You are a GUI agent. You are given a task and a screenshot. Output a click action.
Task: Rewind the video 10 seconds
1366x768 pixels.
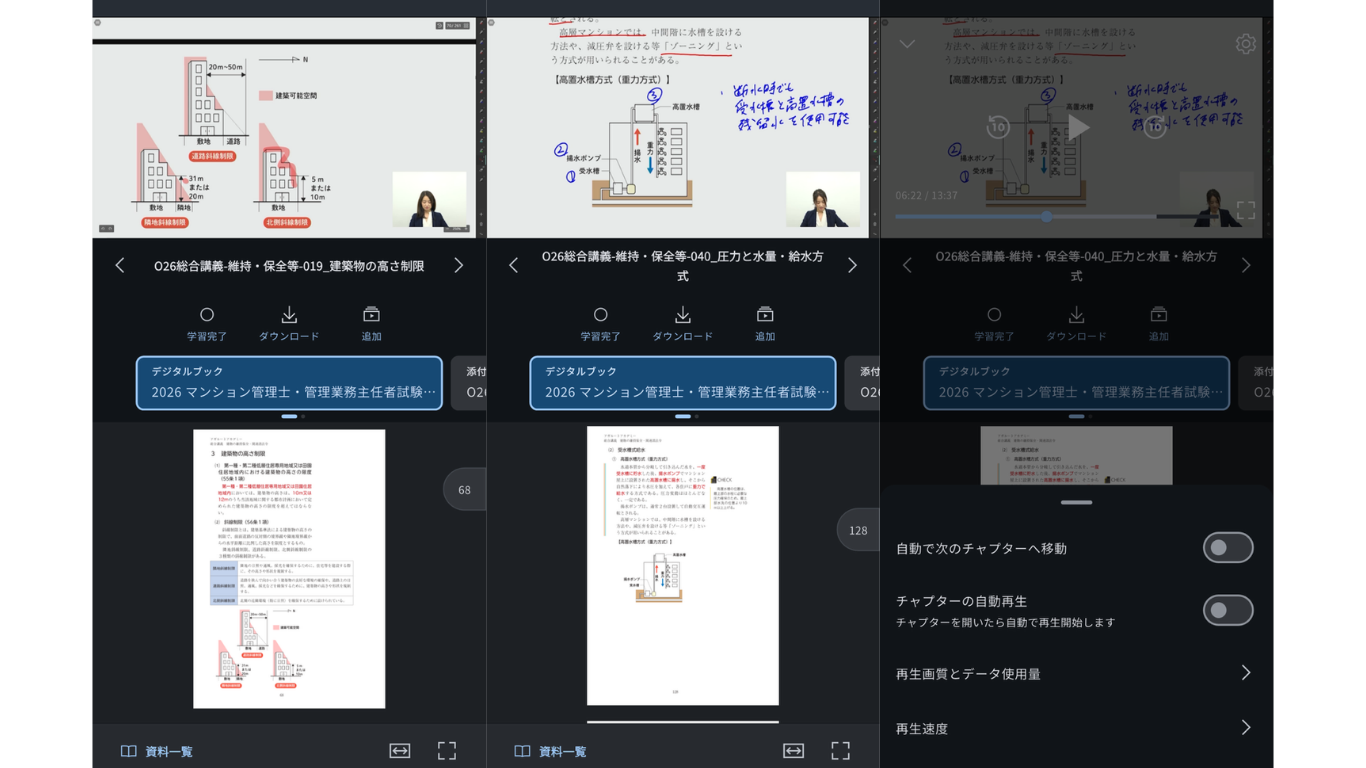click(x=998, y=127)
